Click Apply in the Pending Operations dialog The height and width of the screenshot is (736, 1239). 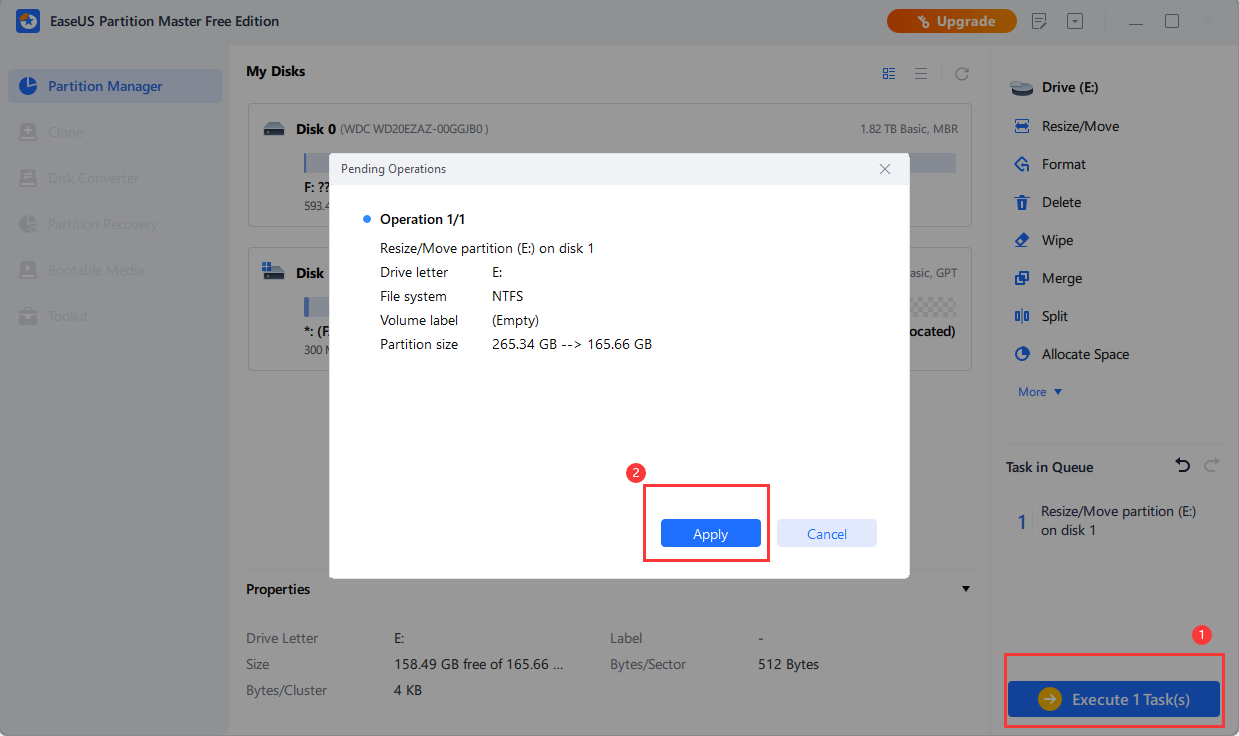click(x=711, y=534)
